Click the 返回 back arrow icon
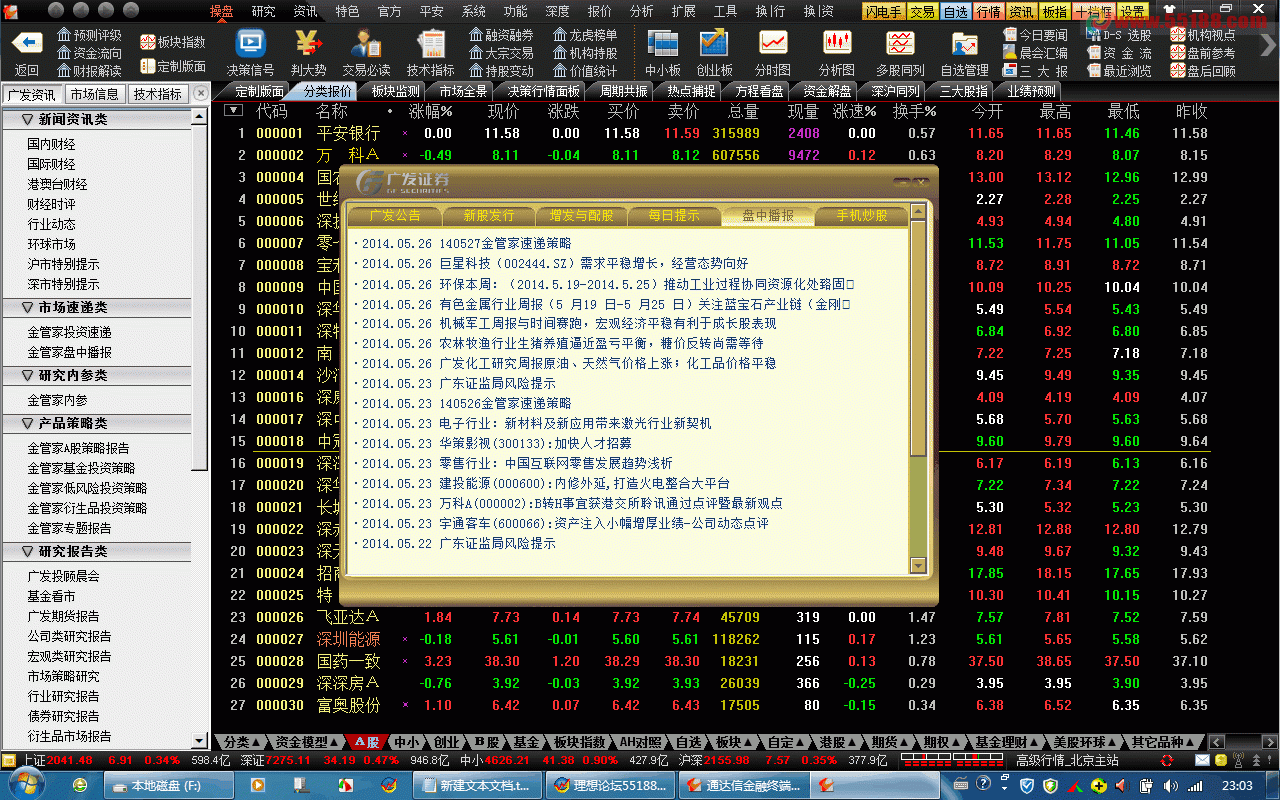 click(x=27, y=45)
